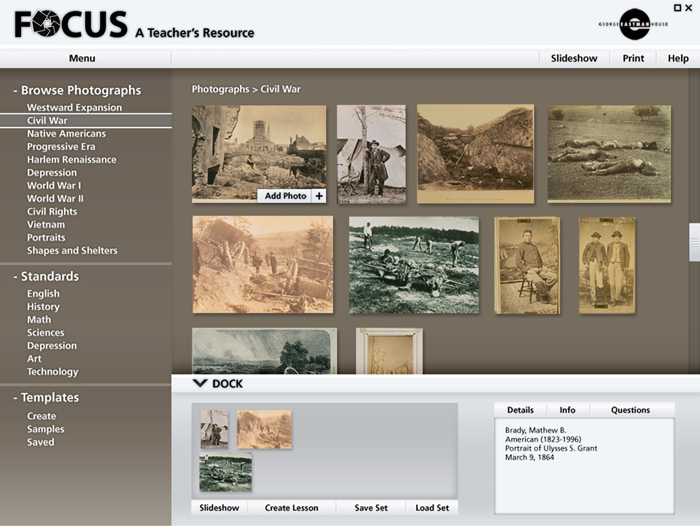The width and height of the screenshot is (700, 526).
Task: Click the tent portrait in the dock
Action: point(214,429)
